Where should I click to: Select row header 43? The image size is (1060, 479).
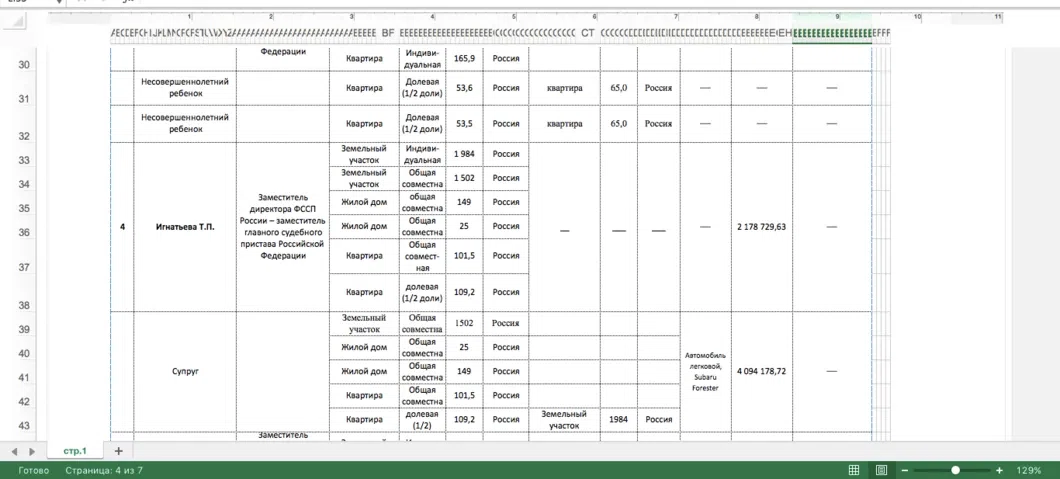point(24,426)
